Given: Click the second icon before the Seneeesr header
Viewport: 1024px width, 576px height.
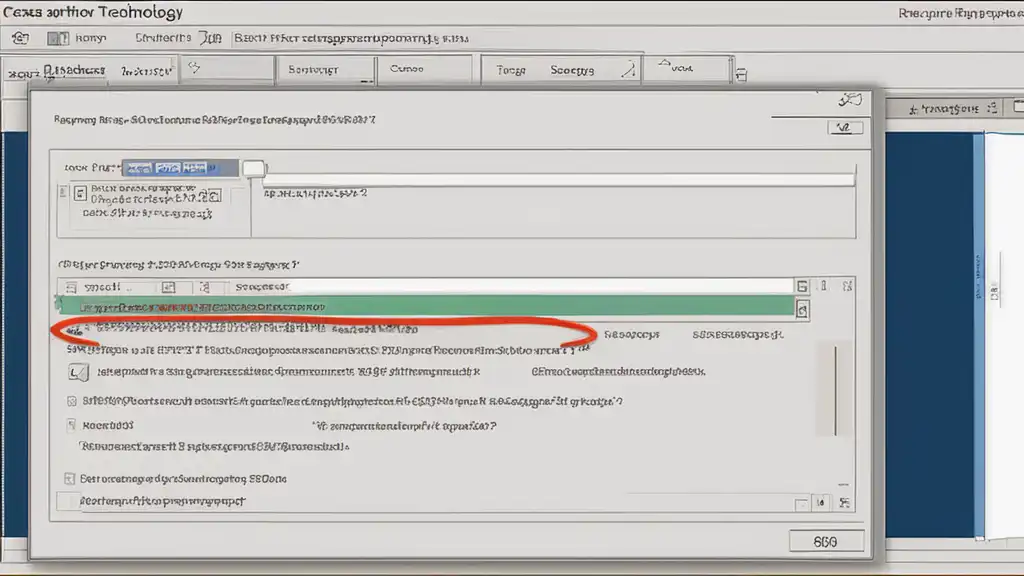Looking at the screenshot, I should pos(205,287).
